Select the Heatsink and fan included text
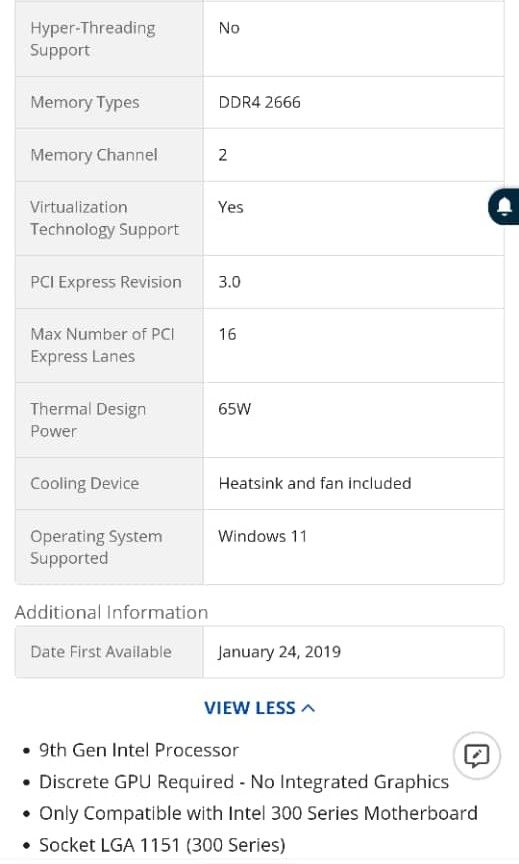The image size is (519, 864). [315, 483]
